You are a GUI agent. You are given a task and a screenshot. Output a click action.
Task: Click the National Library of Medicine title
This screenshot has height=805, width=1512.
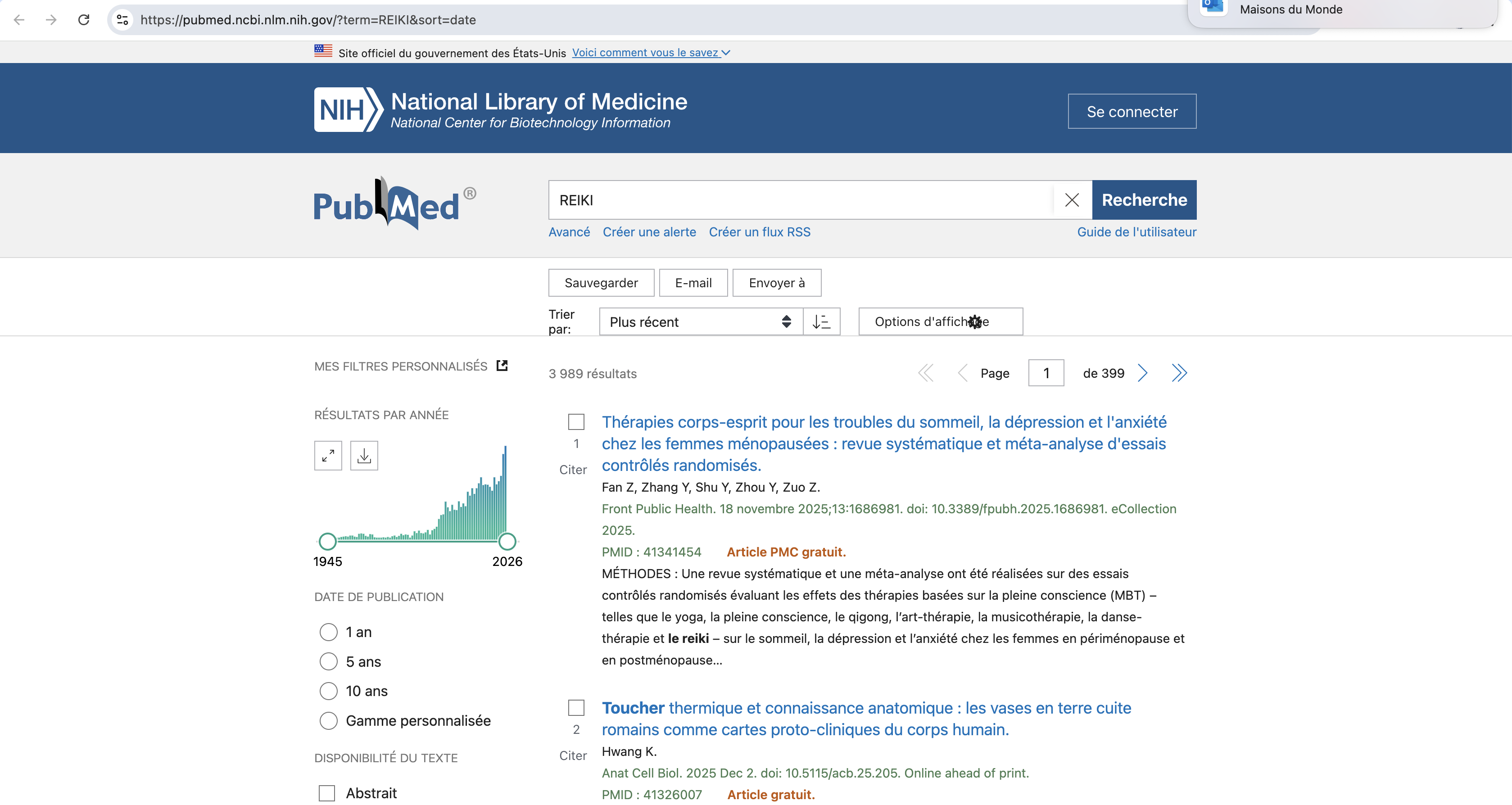pyautogui.click(x=539, y=101)
